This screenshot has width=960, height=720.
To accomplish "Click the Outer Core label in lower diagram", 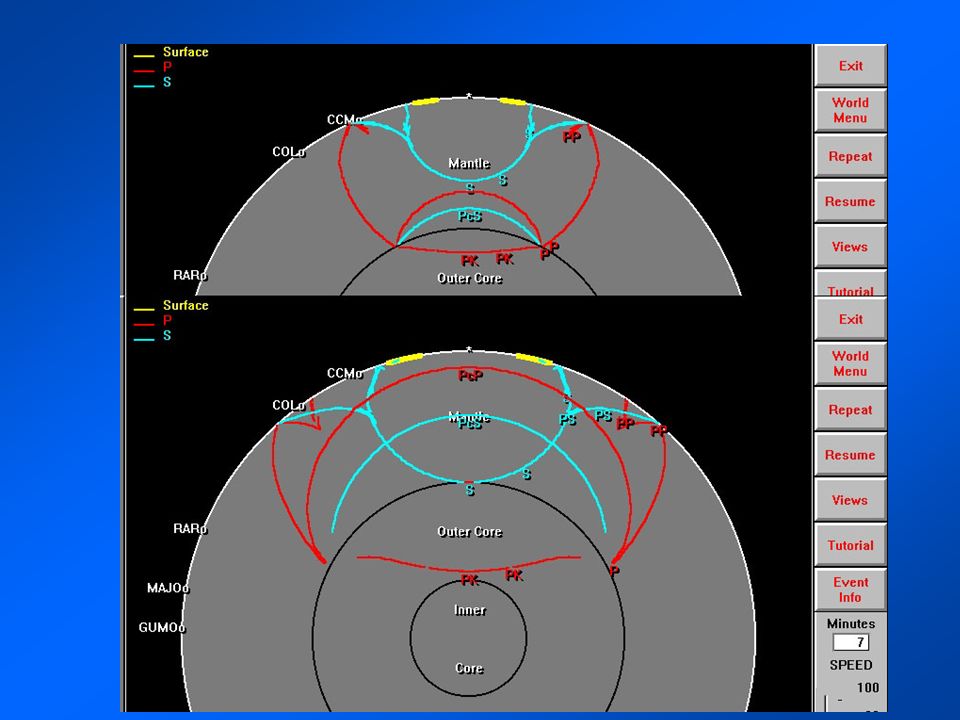I will point(470,531).
